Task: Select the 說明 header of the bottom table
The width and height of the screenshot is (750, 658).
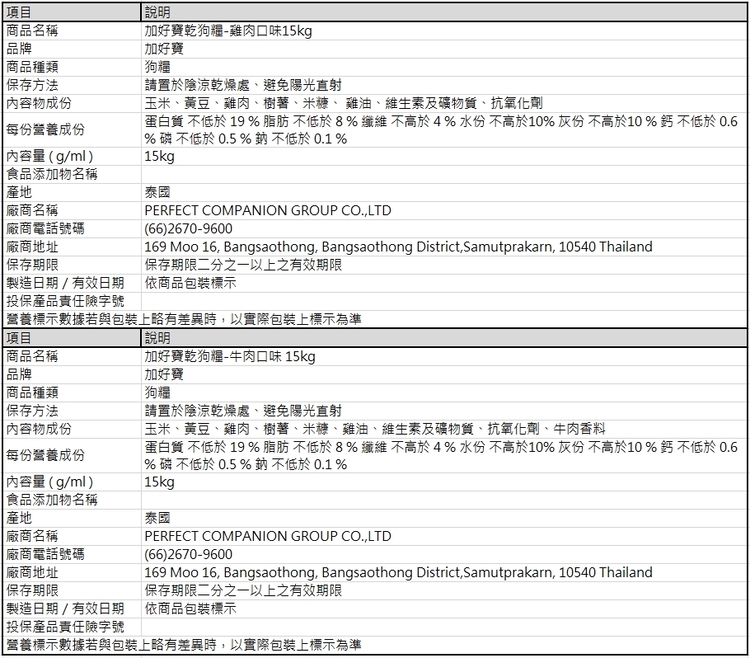Action: [158, 338]
